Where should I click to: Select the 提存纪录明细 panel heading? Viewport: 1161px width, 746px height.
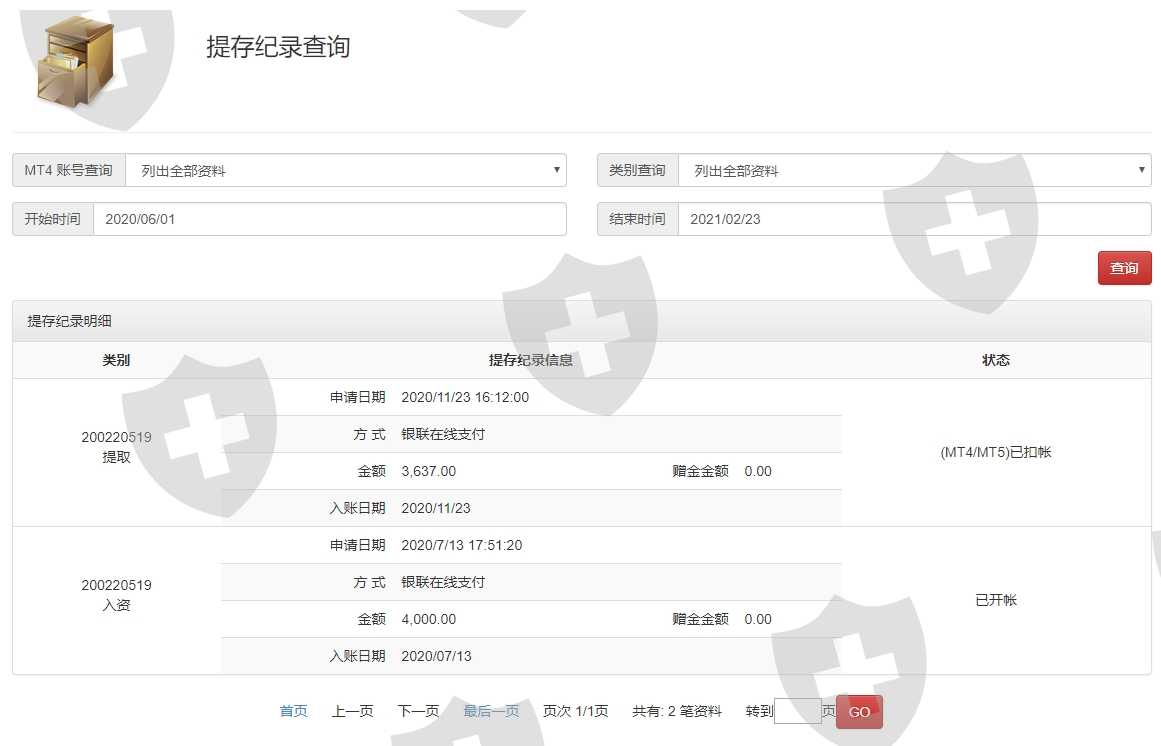pyautogui.click(x=70, y=321)
